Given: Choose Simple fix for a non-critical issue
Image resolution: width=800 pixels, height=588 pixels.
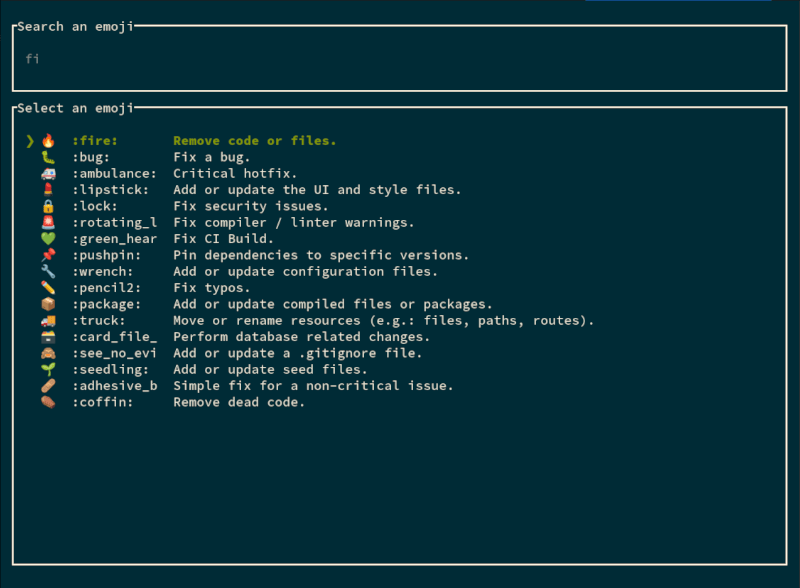Looking at the screenshot, I should point(313,386).
